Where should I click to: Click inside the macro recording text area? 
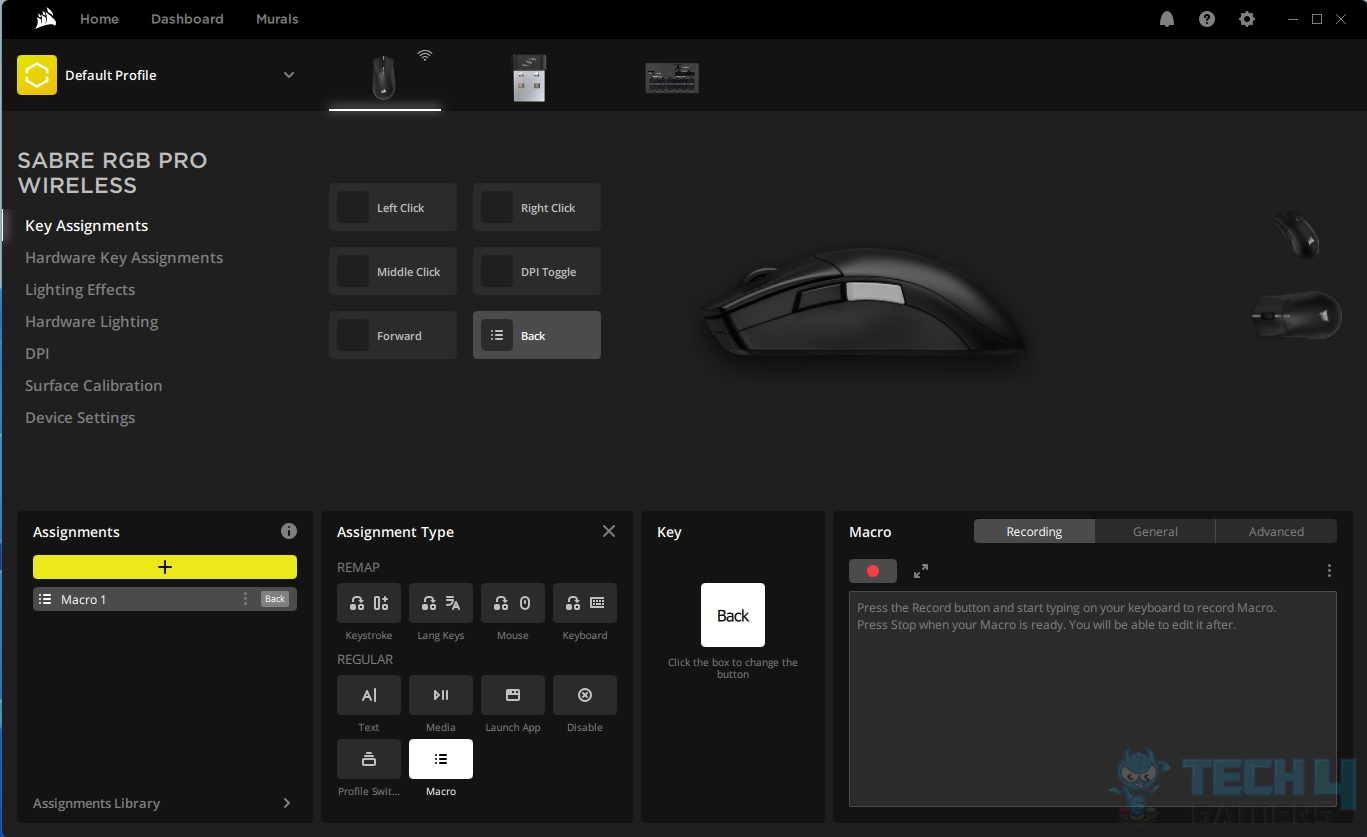click(x=1093, y=699)
